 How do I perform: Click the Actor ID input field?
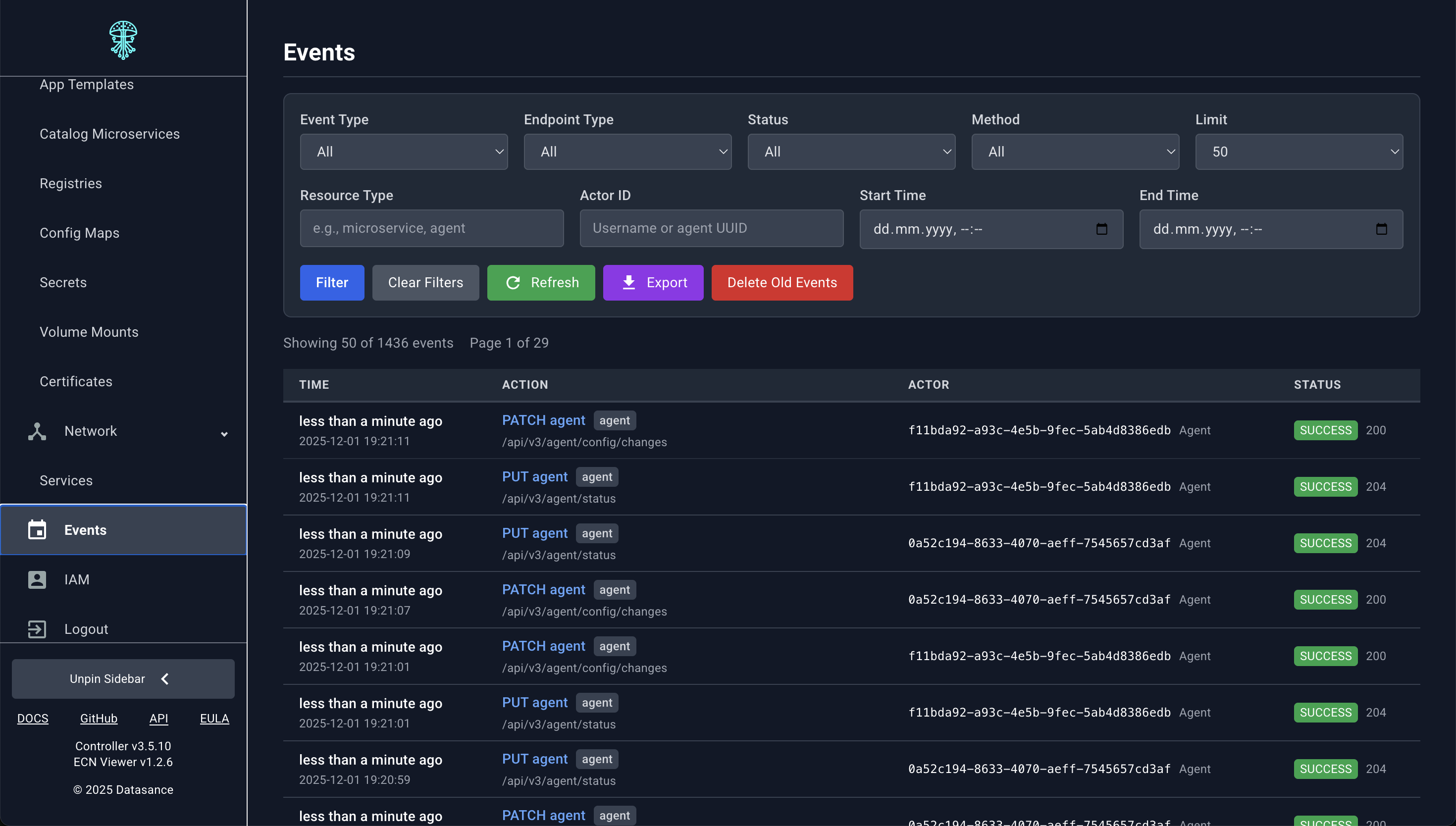[711, 229]
